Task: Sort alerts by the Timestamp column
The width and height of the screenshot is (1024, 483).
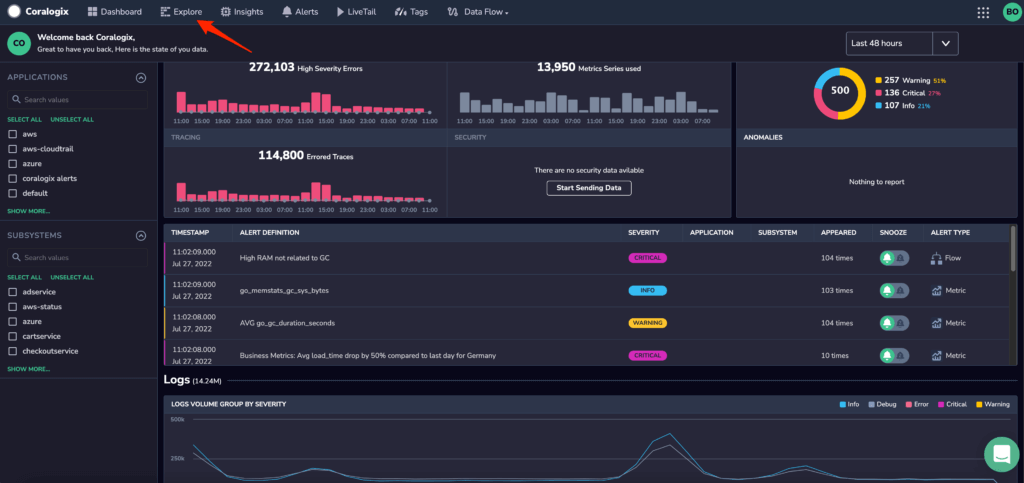Action: click(191, 232)
